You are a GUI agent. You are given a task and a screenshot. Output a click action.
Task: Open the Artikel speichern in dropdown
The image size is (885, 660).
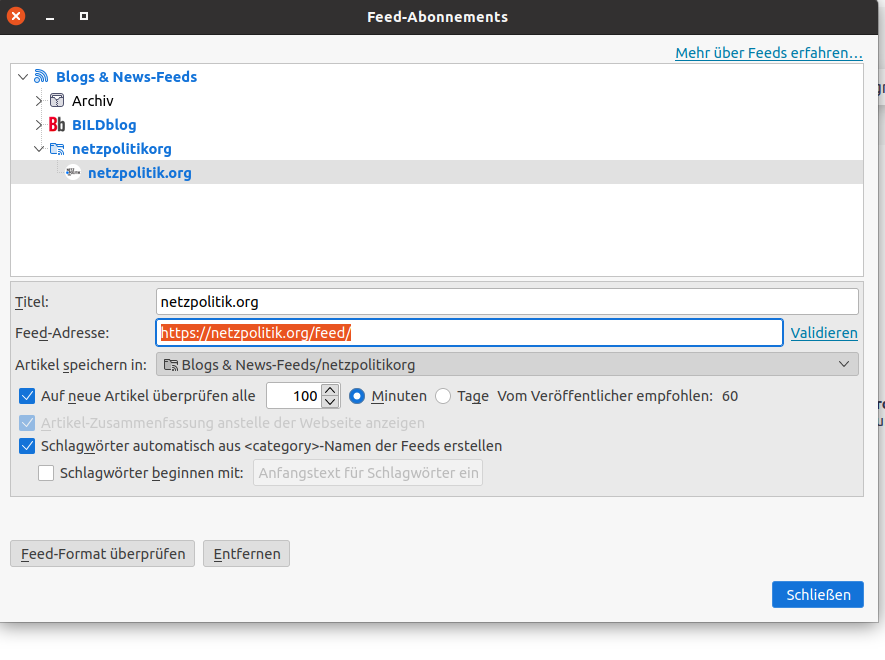click(x=507, y=364)
